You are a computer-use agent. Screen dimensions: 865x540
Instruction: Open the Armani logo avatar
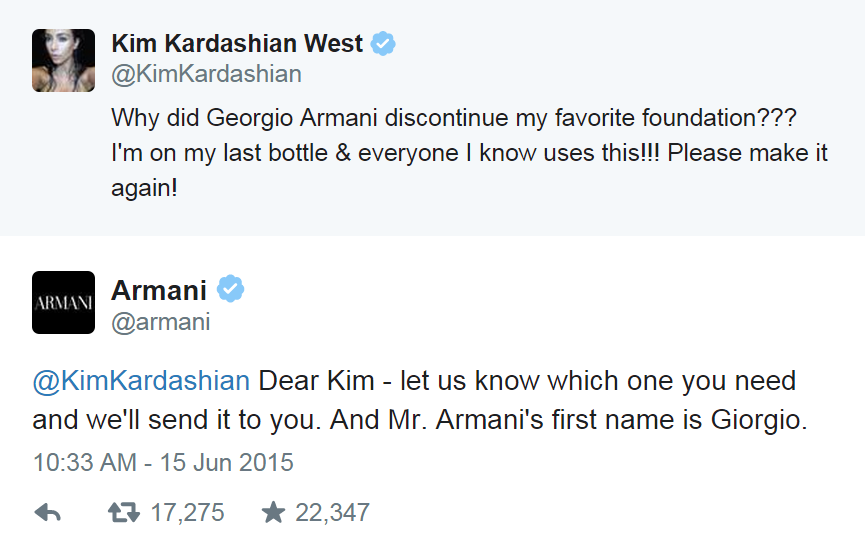pos(64,302)
